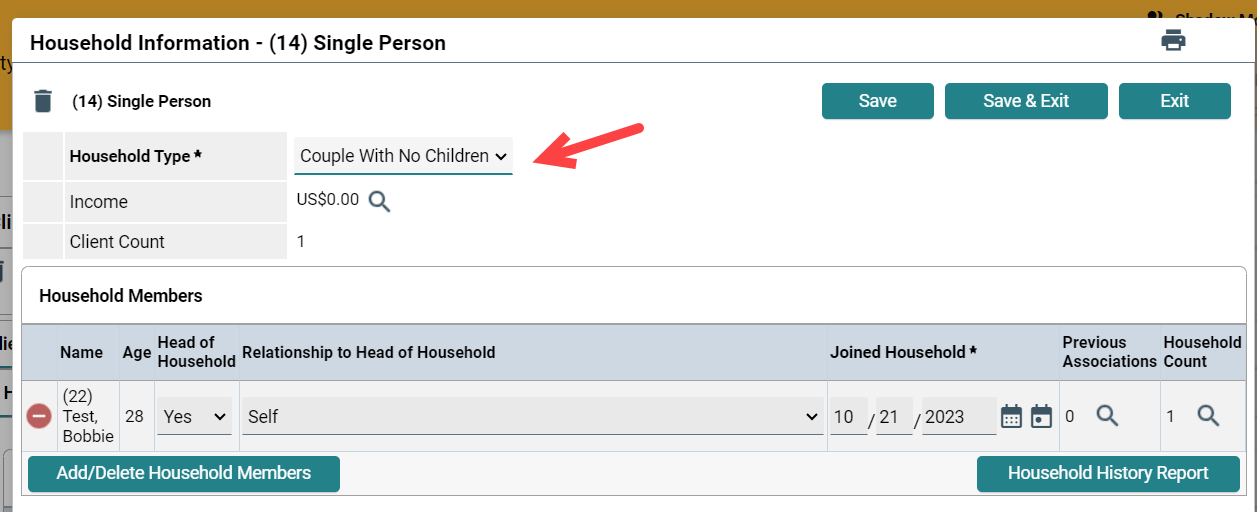Image resolution: width=1257 pixels, height=512 pixels.
Task: View Household Count magnifier icon
Action: [x=1208, y=416]
